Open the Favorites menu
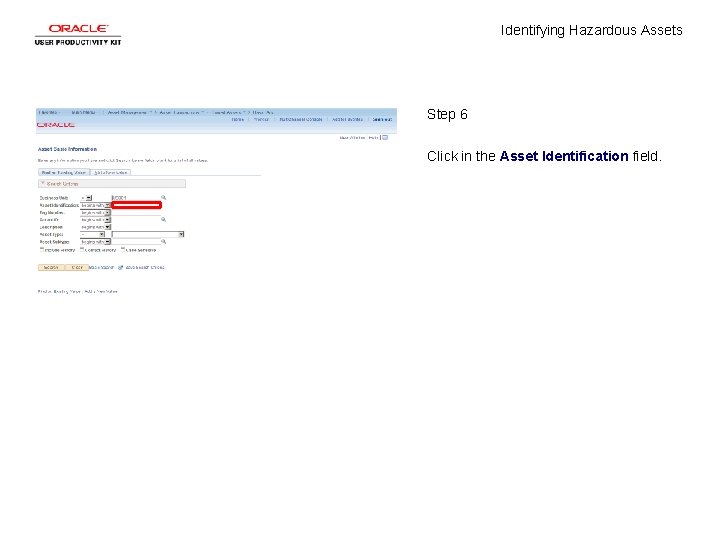Screen dimensions: 720x540 (49, 112)
